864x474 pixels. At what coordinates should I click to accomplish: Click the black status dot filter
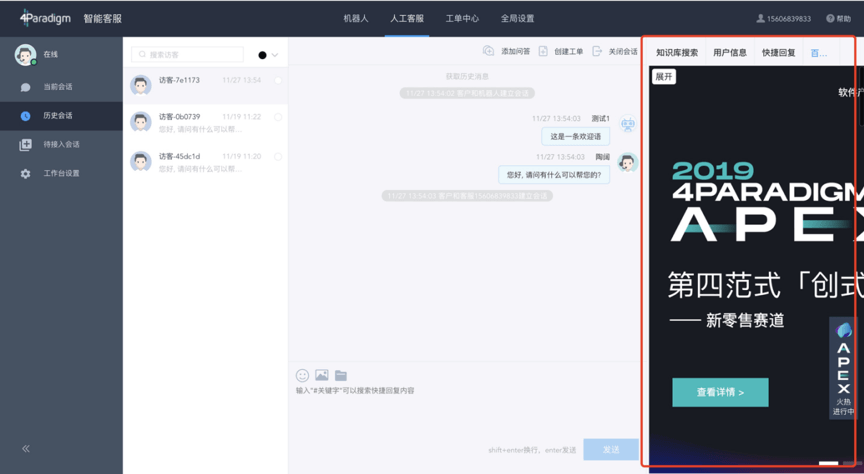(x=262, y=55)
